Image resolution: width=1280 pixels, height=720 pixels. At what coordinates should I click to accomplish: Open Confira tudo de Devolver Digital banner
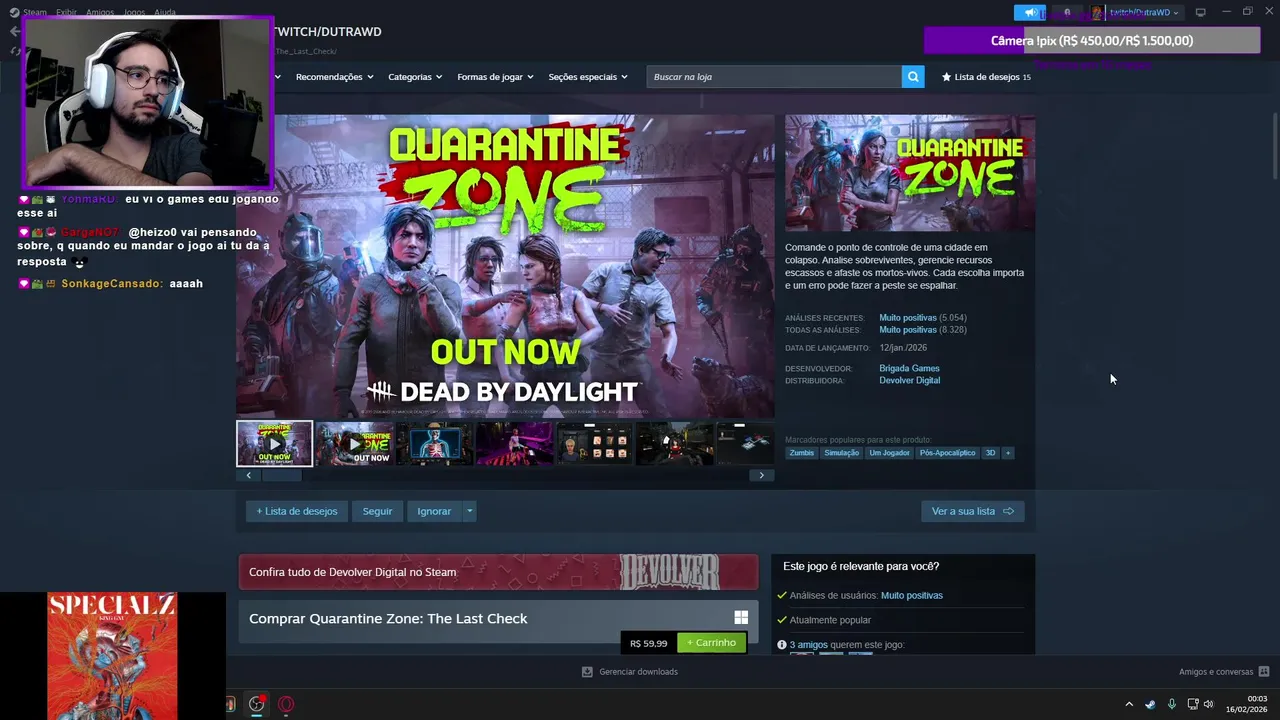[x=498, y=572]
